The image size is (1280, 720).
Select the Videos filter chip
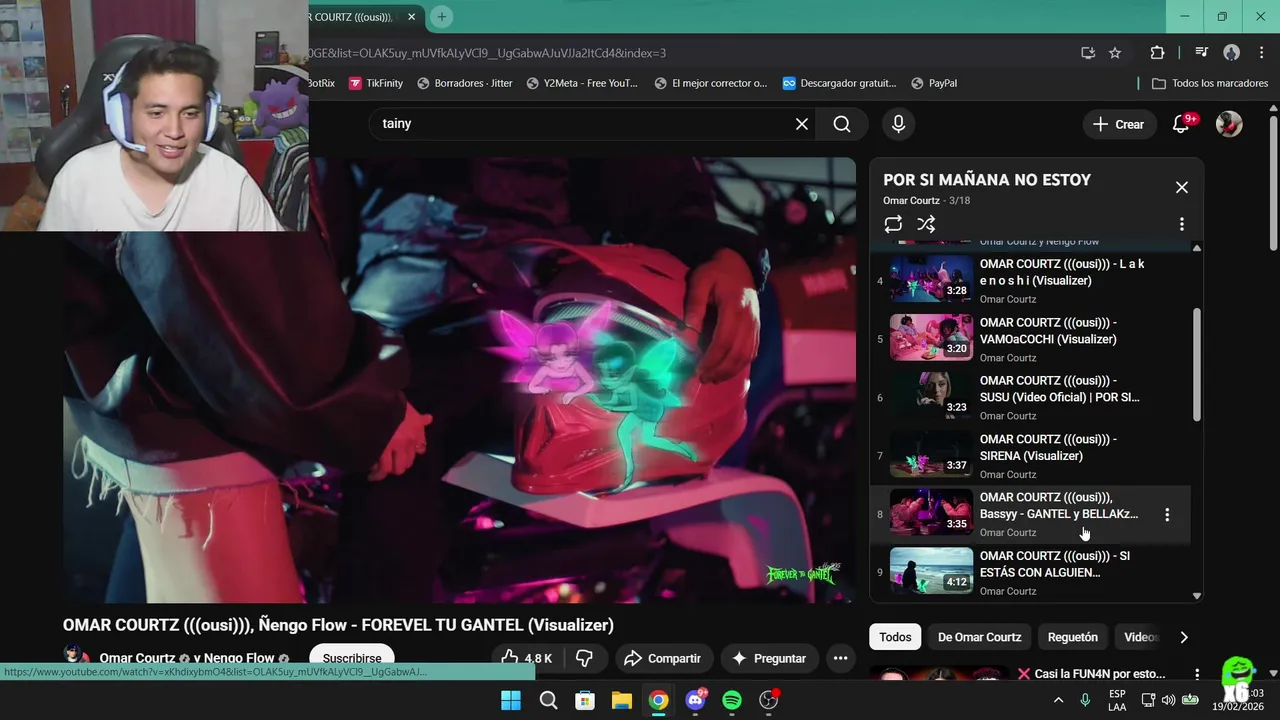(1140, 637)
